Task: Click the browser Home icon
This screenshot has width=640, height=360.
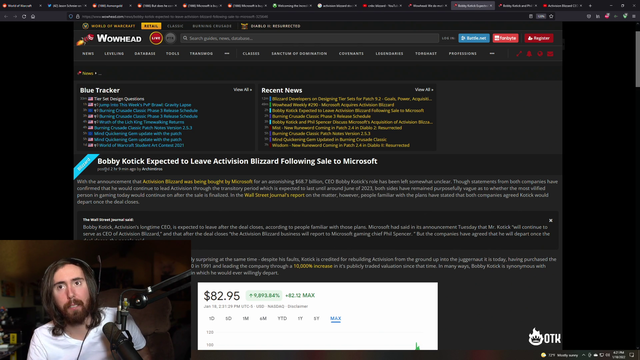Action: click(x=33, y=16)
